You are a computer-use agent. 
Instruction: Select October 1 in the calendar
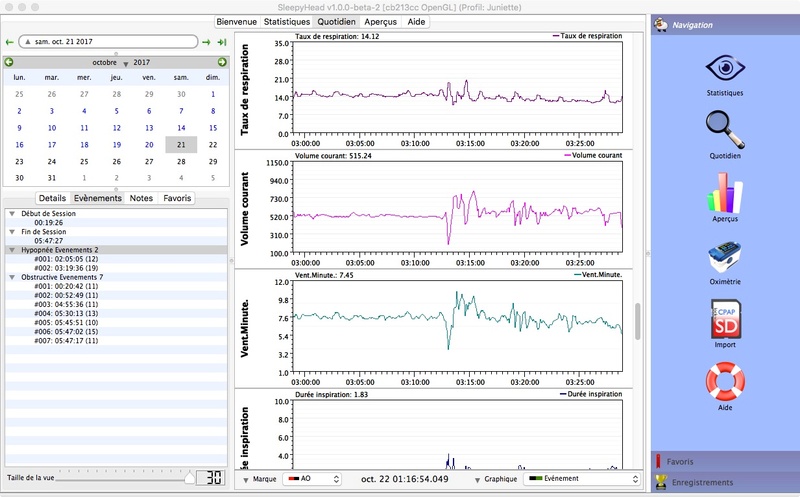tap(213, 94)
